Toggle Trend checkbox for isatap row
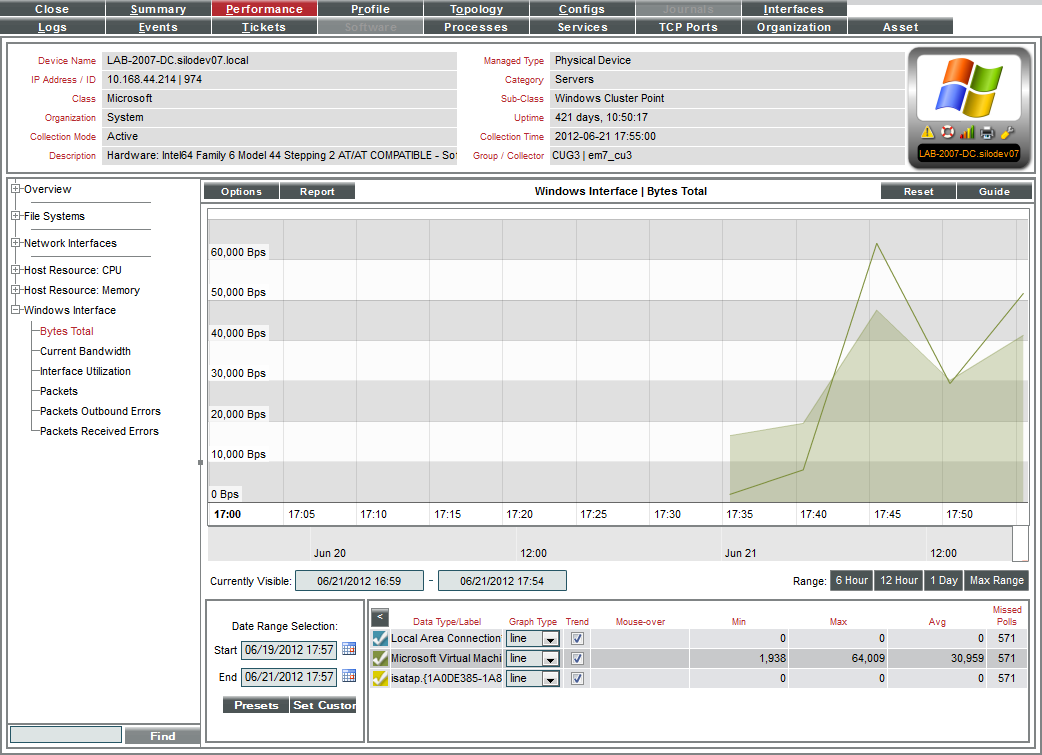 [x=577, y=678]
